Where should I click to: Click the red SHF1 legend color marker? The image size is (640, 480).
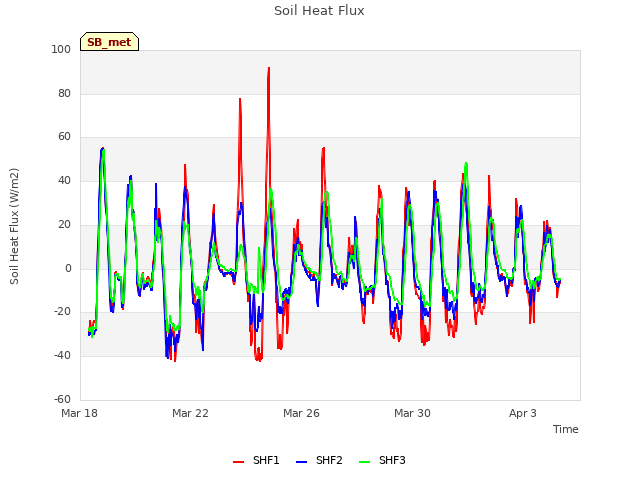click(238, 462)
